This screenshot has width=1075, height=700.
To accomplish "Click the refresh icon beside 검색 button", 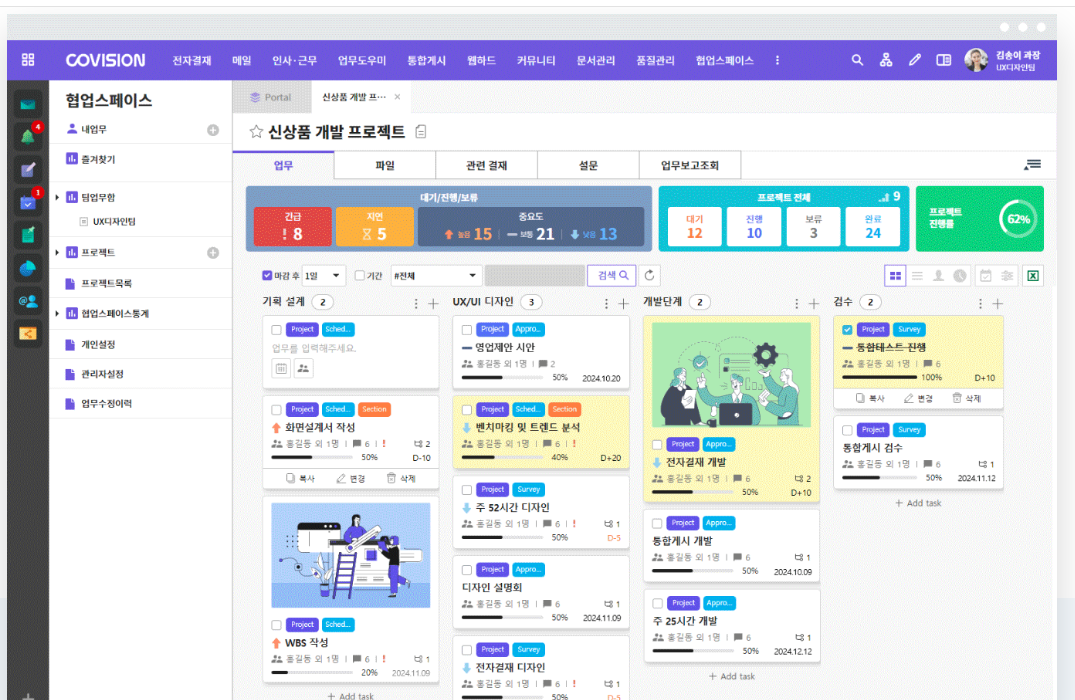I will [651, 275].
